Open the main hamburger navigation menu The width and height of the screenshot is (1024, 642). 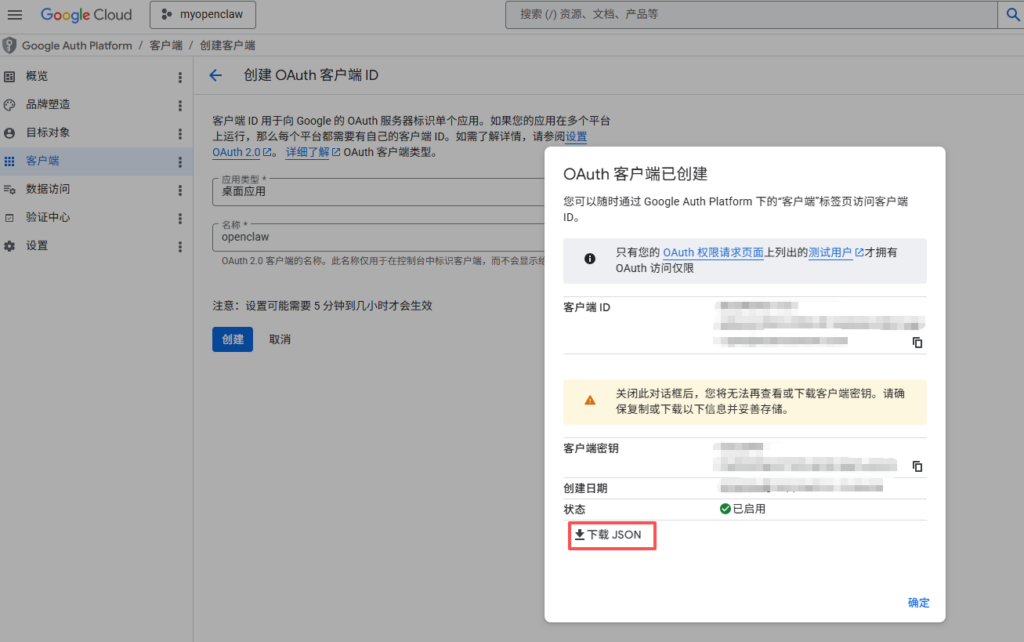click(x=14, y=14)
